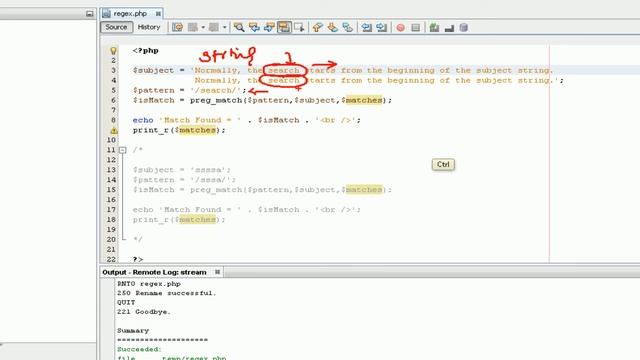Toggle rectangular selection mode
Screen dimensions: 640x360
(299, 27)
